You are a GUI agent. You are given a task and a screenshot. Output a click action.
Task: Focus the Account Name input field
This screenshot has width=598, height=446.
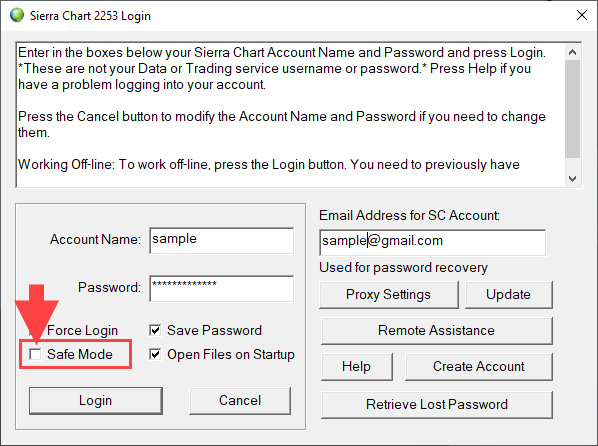tap(222, 240)
